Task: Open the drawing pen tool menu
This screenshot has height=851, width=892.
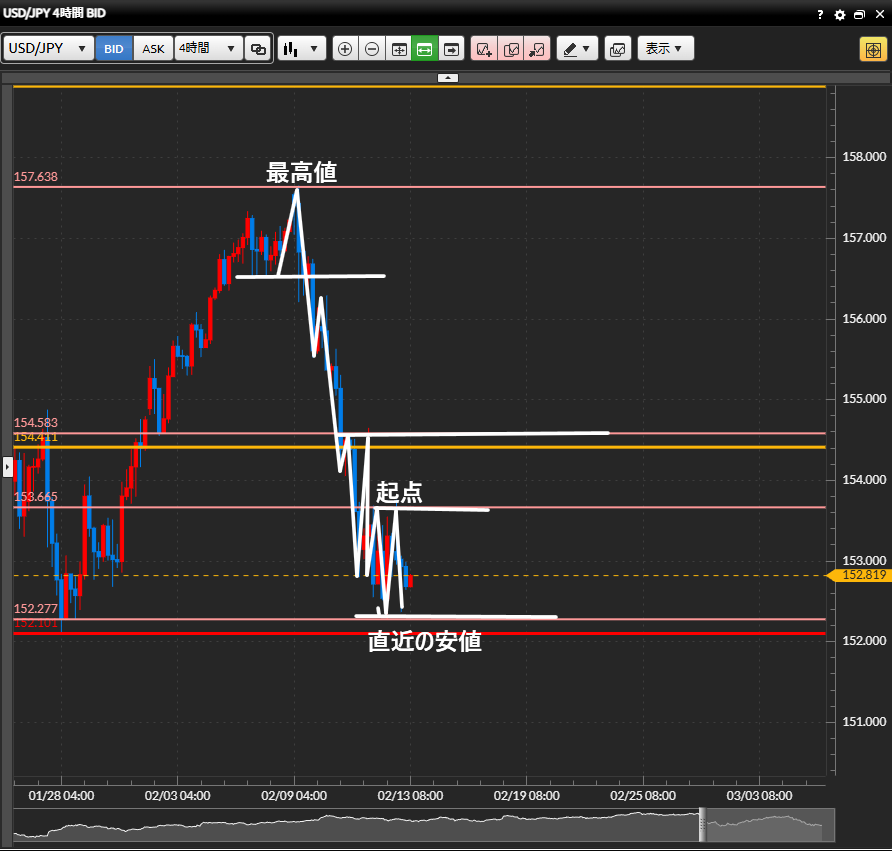Action: click(x=577, y=49)
